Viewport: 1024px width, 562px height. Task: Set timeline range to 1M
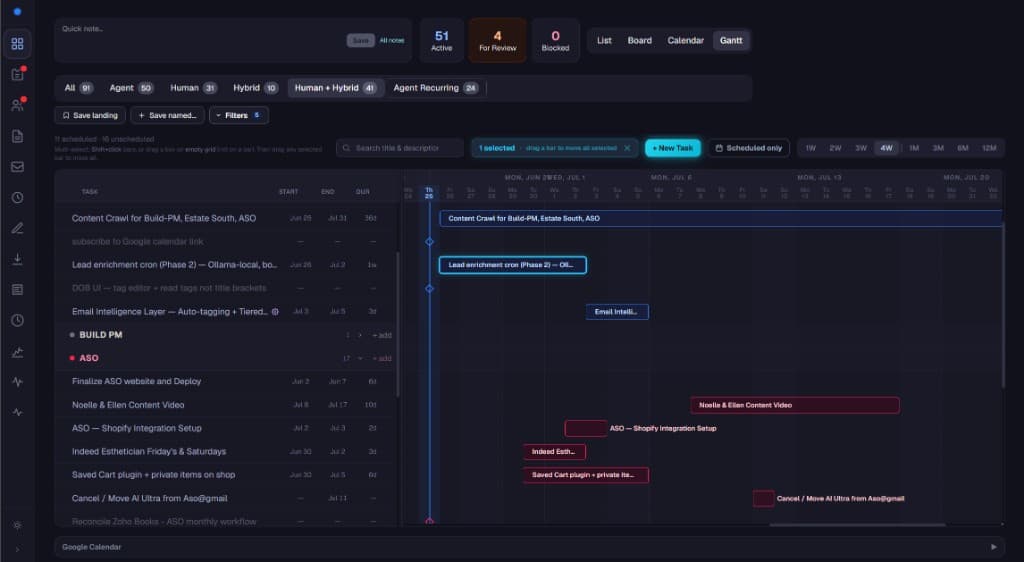[x=914, y=148]
